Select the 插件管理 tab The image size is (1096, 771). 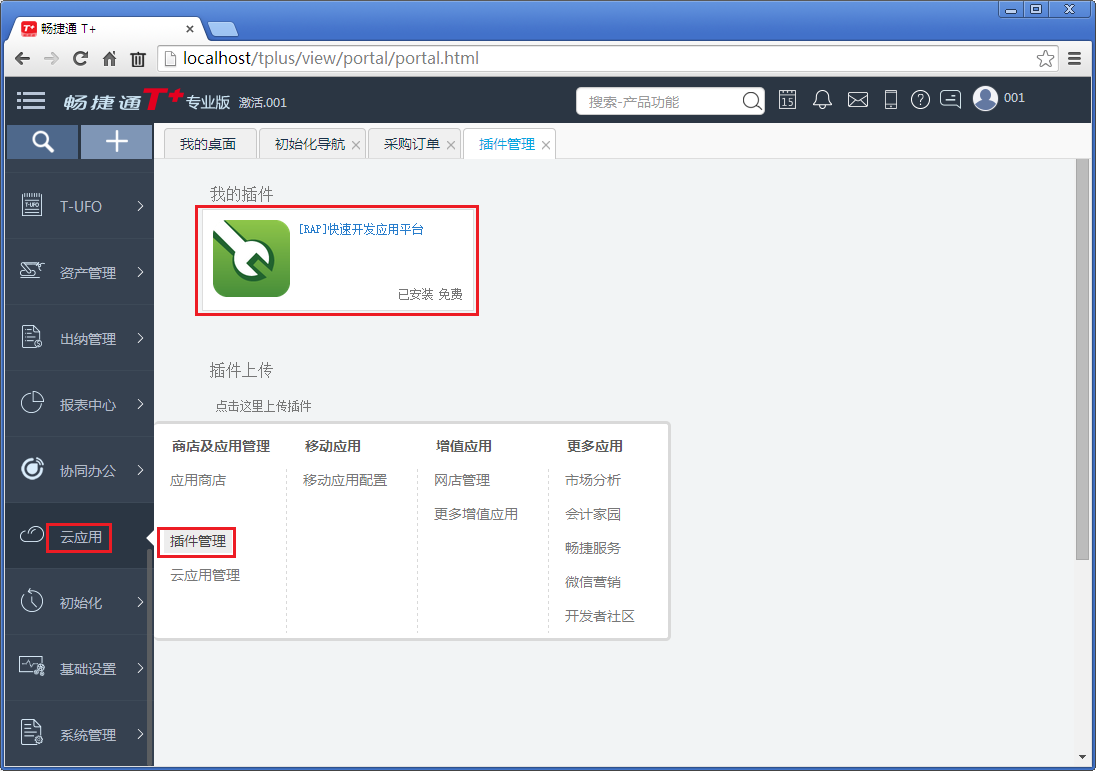(x=507, y=144)
